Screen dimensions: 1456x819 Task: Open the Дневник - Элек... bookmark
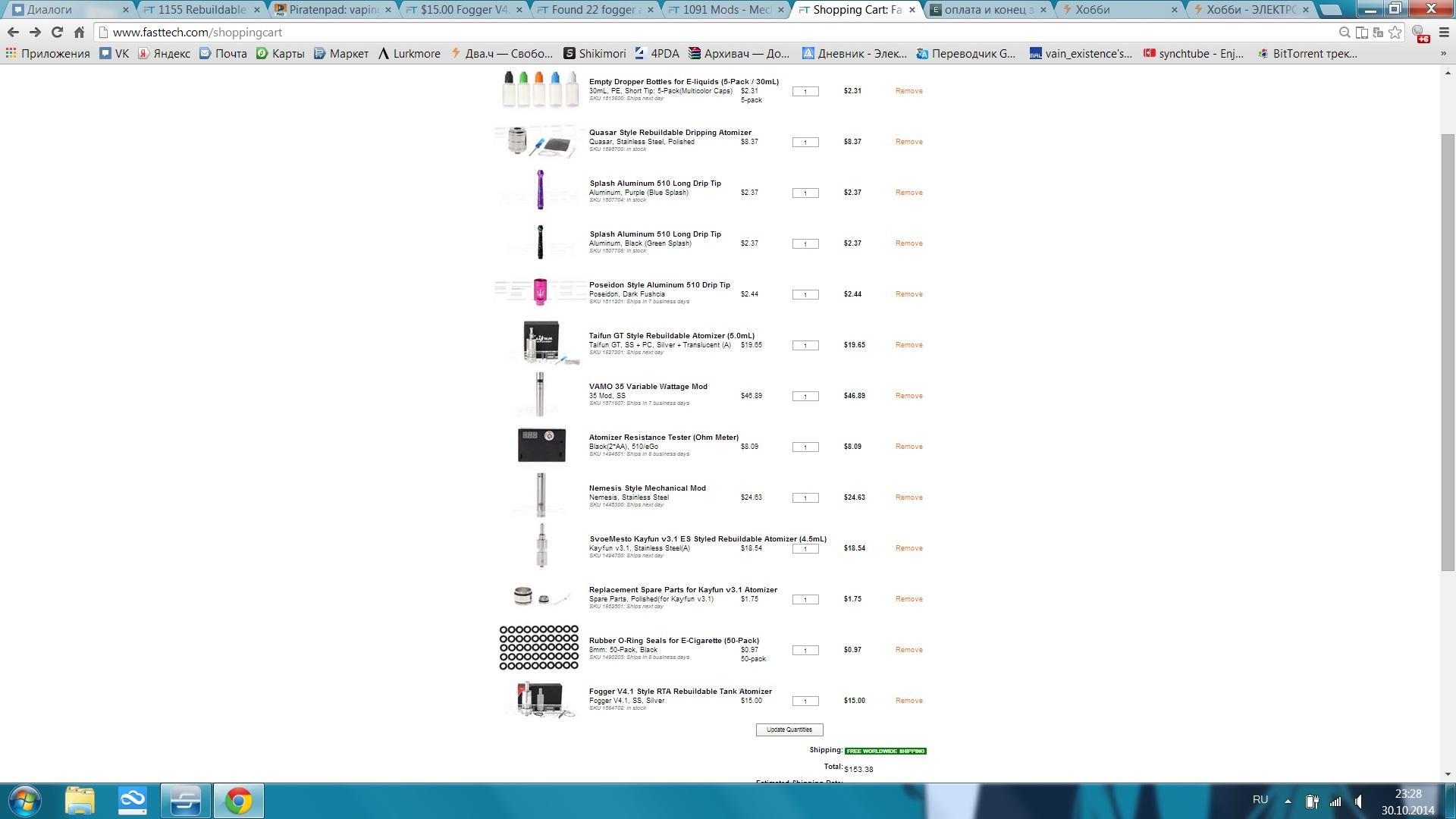click(855, 54)
